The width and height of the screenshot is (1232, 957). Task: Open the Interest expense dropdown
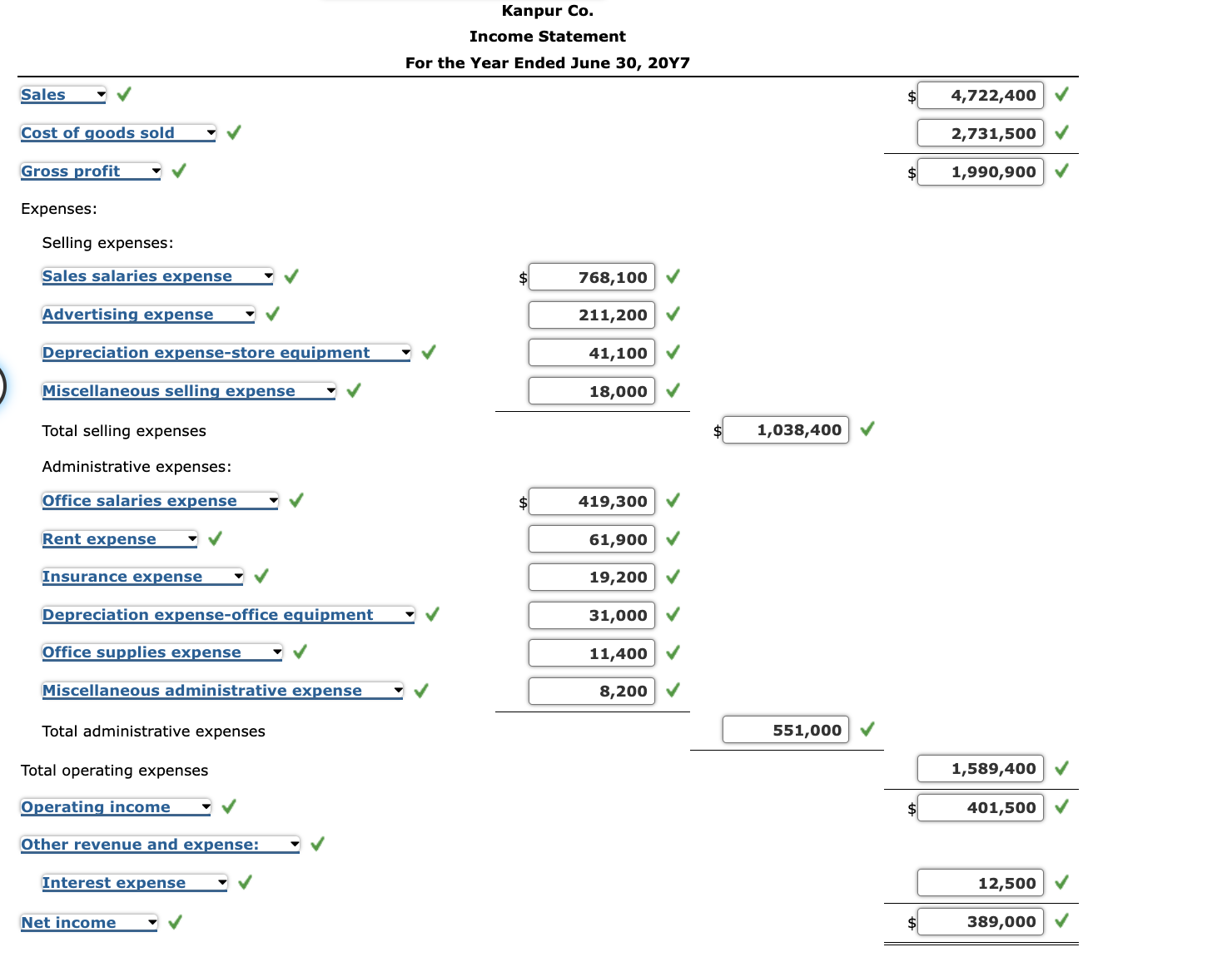coord(135,883)
